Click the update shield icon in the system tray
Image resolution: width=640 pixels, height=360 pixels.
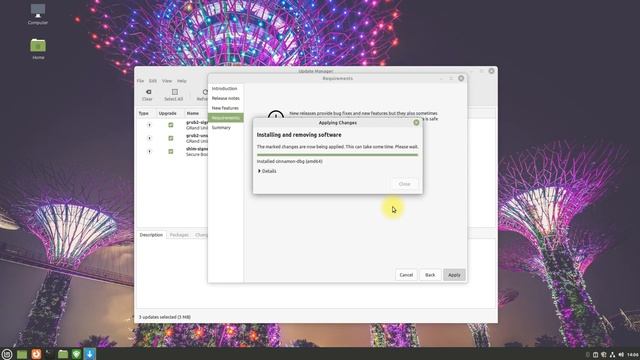pos(604,355)
